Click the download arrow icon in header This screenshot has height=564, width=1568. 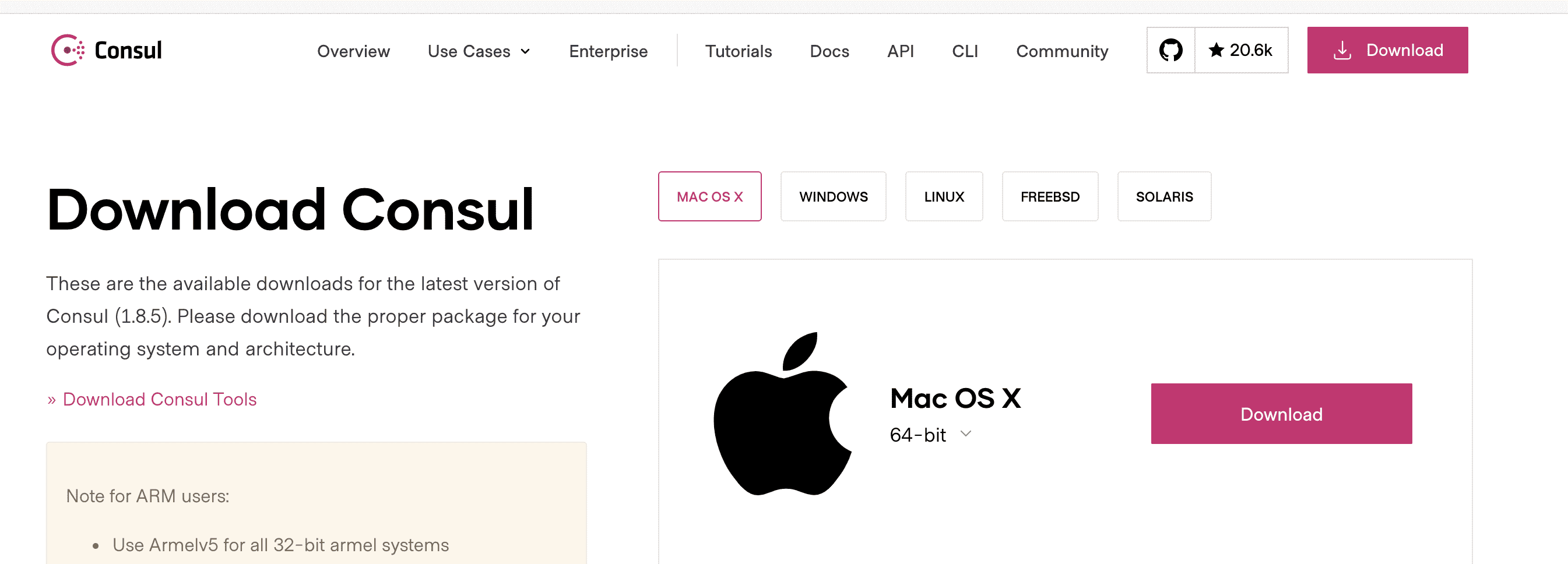[x=1342, y=51]
